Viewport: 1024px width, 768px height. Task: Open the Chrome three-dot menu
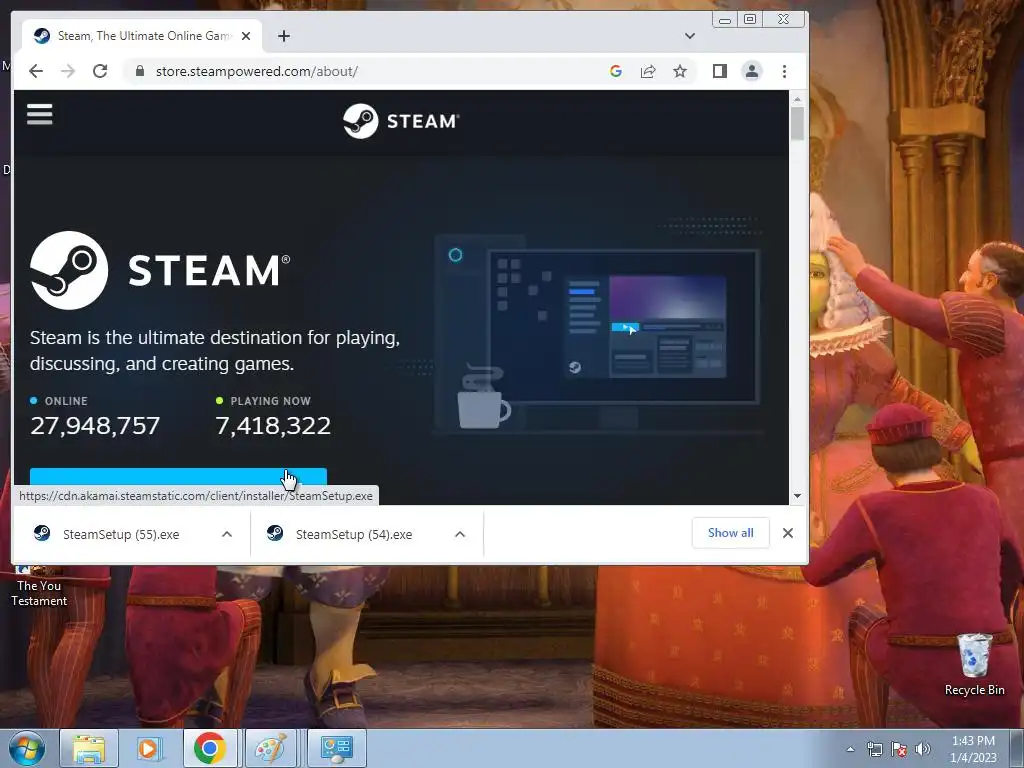pos(784,71)
